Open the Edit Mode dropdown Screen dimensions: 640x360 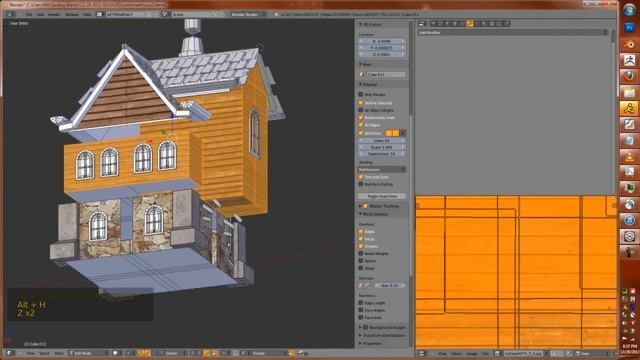coord(89,353)
